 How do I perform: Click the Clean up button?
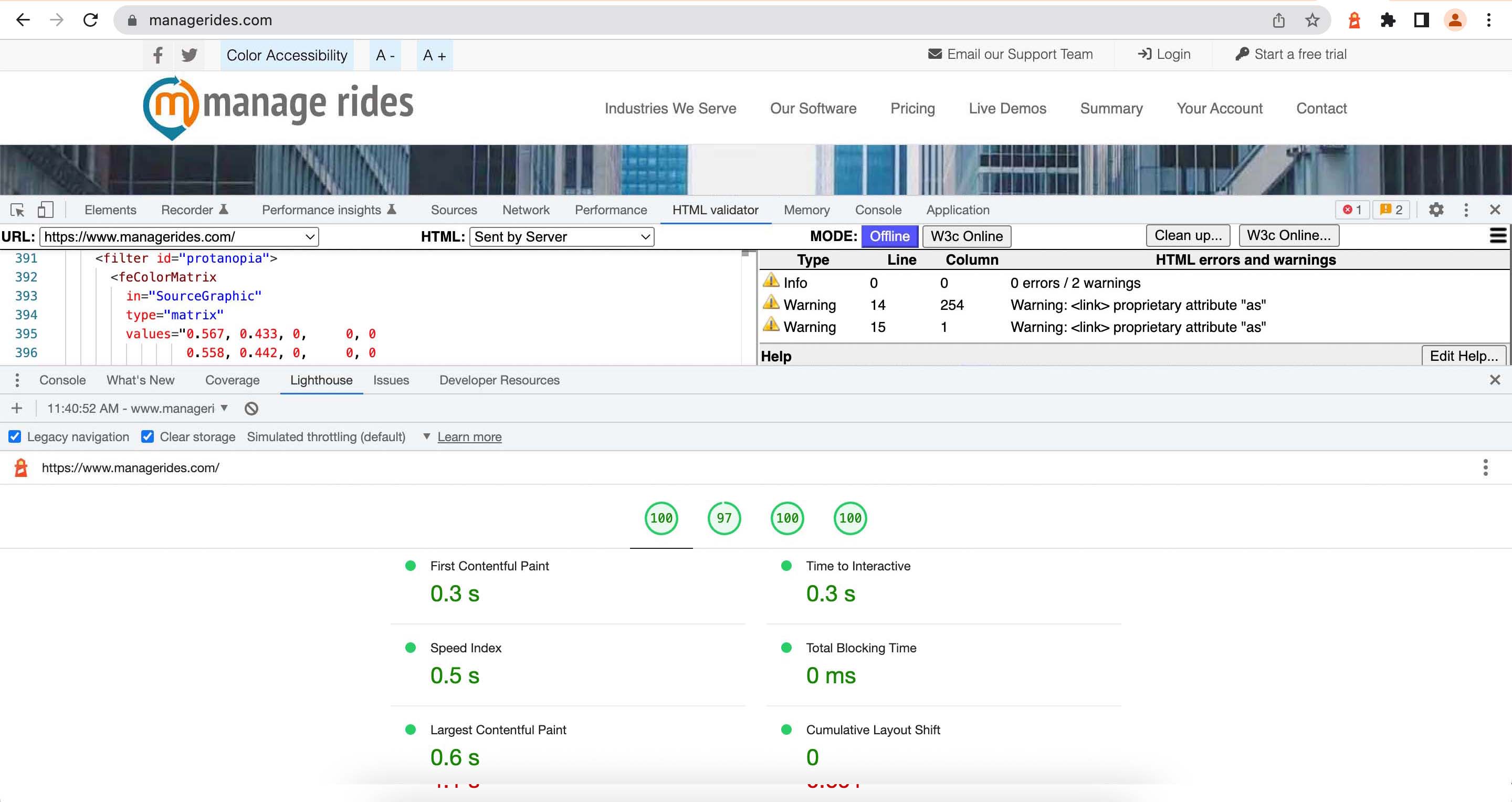[1188, 235]
